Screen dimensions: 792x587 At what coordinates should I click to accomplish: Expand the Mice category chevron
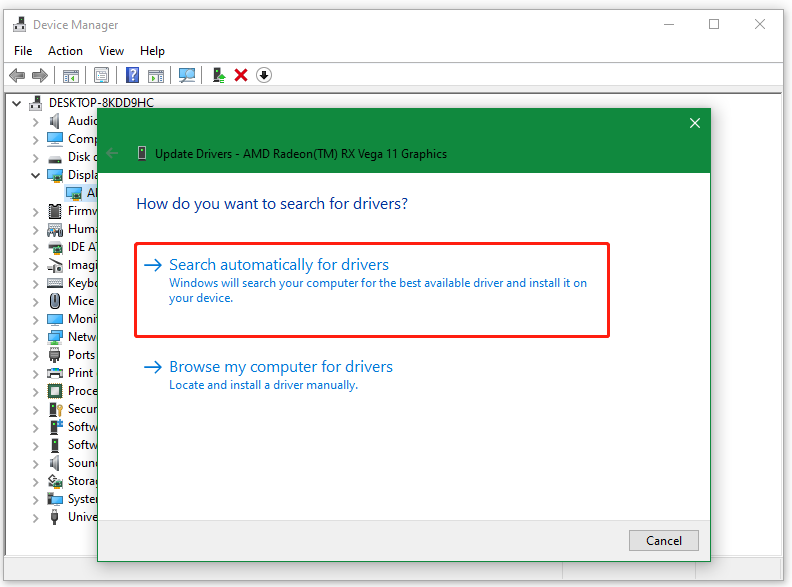(35, 302)
